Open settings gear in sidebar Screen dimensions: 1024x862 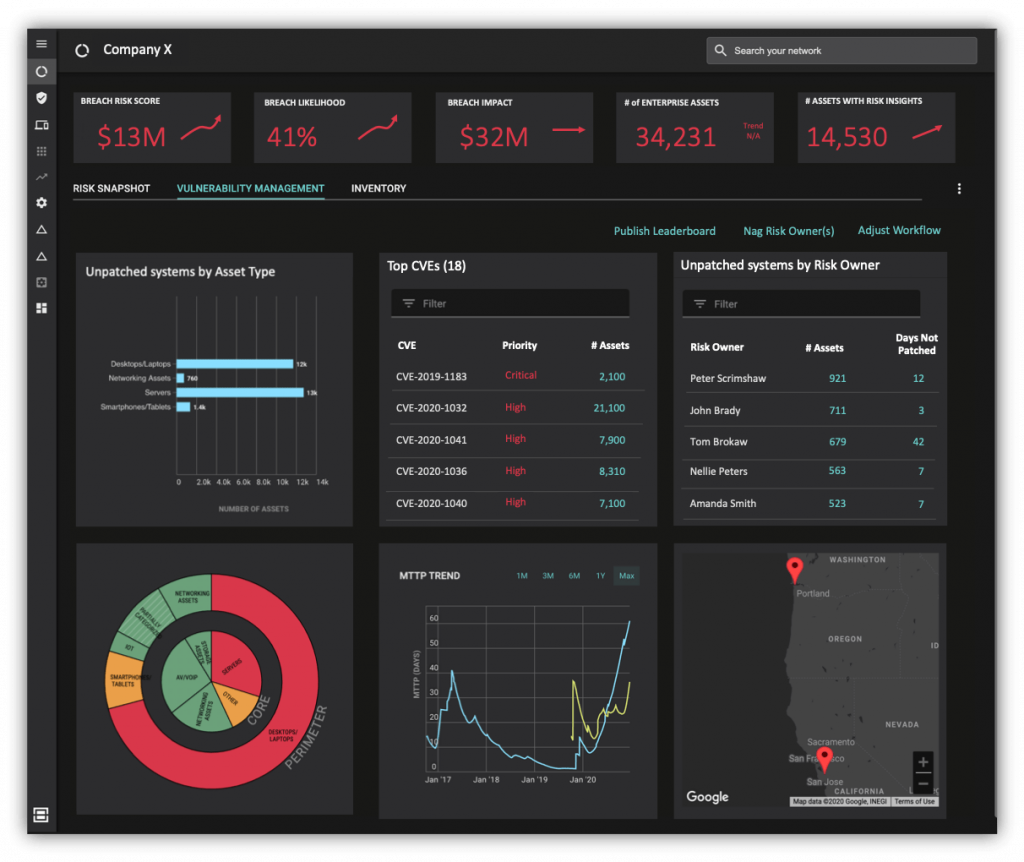41,203
